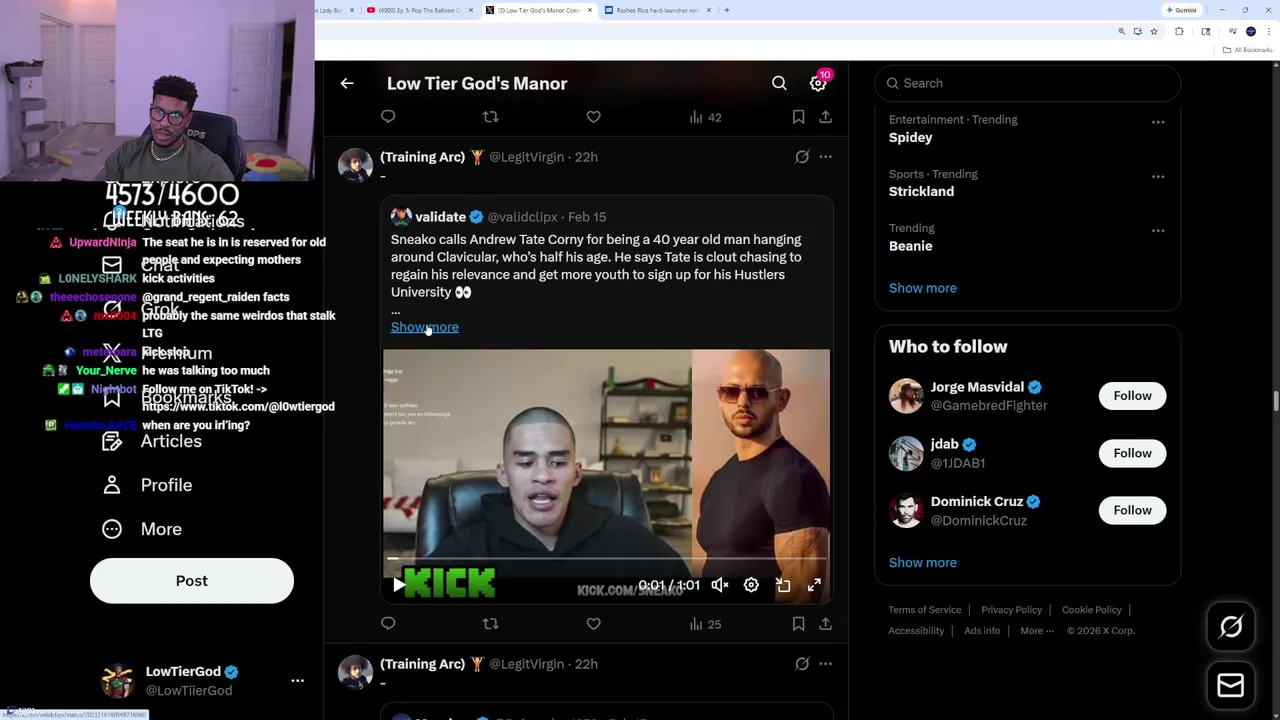The image size is (1280, 720).
Task: Open video settings gear icon
Action: (751, 585)
